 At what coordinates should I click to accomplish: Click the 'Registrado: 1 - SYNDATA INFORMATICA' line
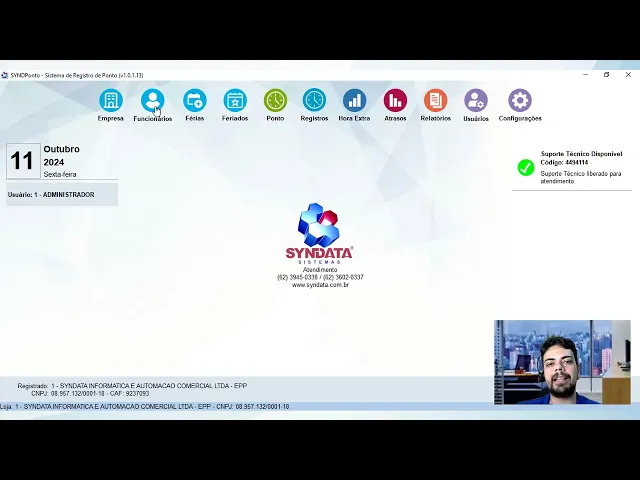click(x=132, y=386)
